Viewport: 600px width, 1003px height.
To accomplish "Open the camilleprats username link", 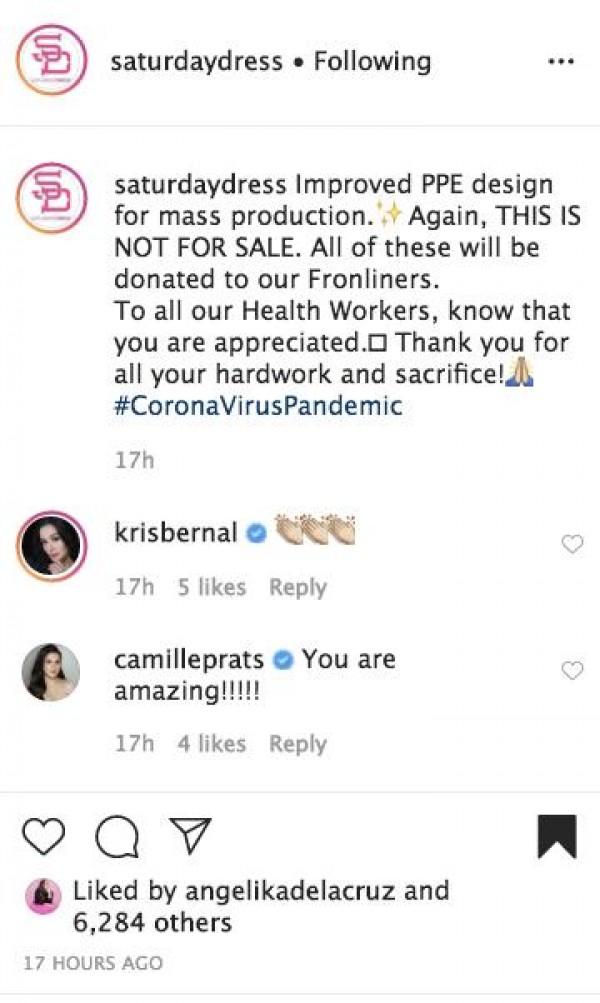I will [x=189, y=659].
